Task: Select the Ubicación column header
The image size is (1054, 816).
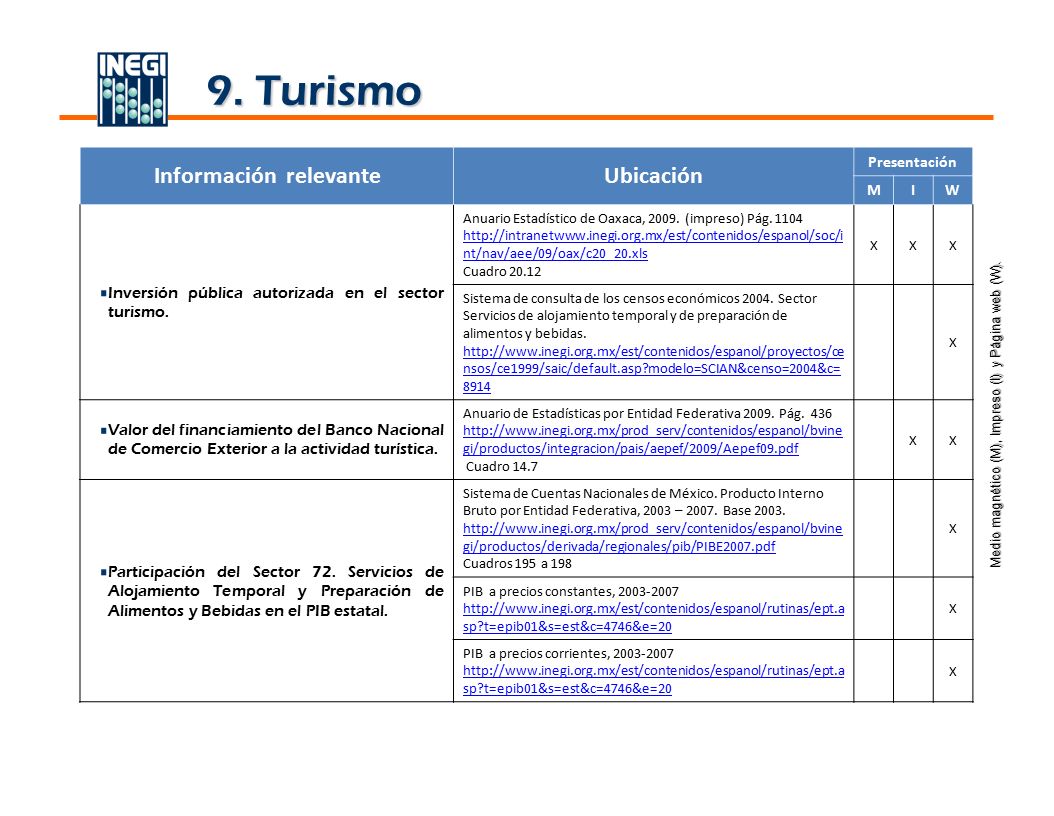Action: click(x=653, y=175)
